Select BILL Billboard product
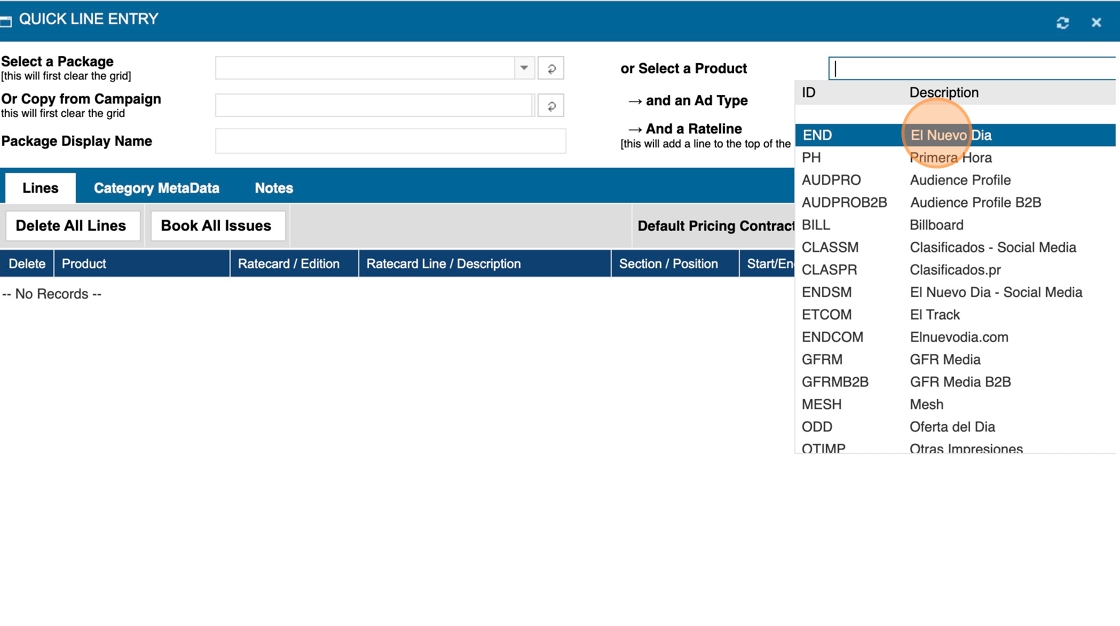Viewport: 1120px width, 626px height. point(955,225)
